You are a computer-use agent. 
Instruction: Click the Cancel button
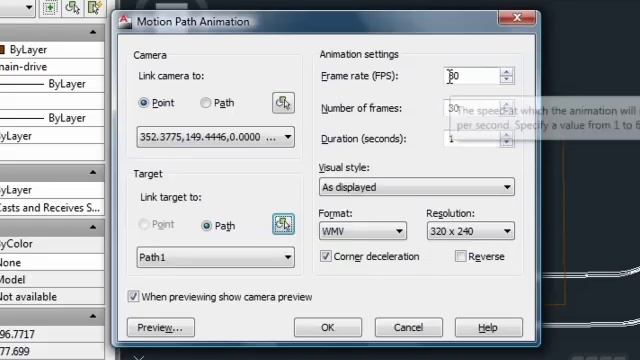(x=409, y=327)
